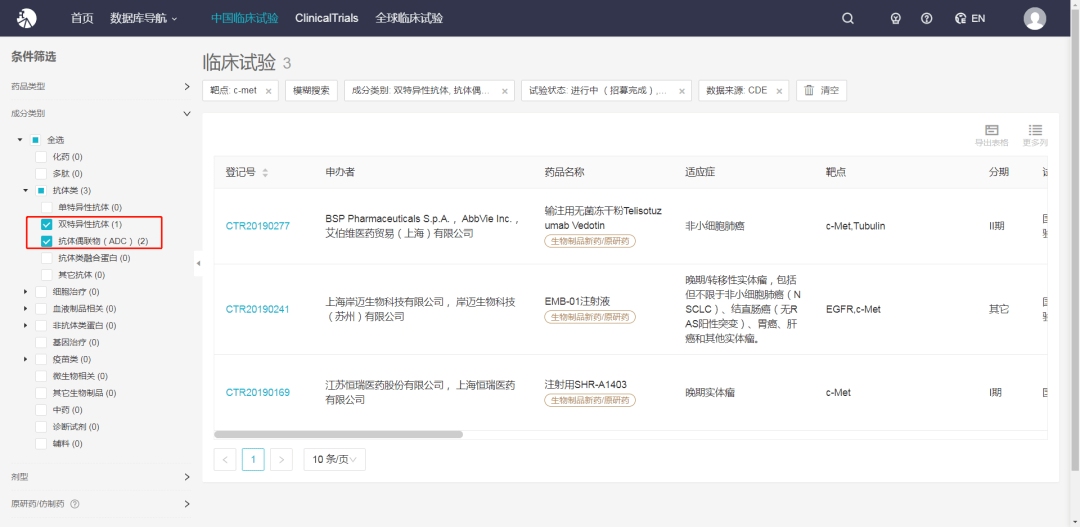This screenshot has width=1080, height=527.
Task: Click the 模糊搜索 button
Action: click(x=311, y=90)
